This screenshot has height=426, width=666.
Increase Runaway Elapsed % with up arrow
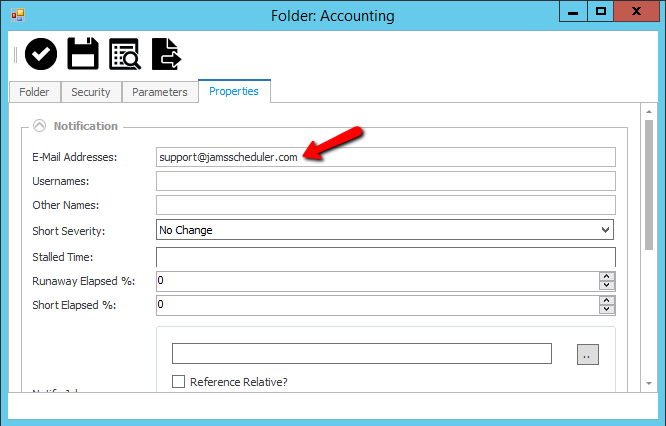[607, 276]
